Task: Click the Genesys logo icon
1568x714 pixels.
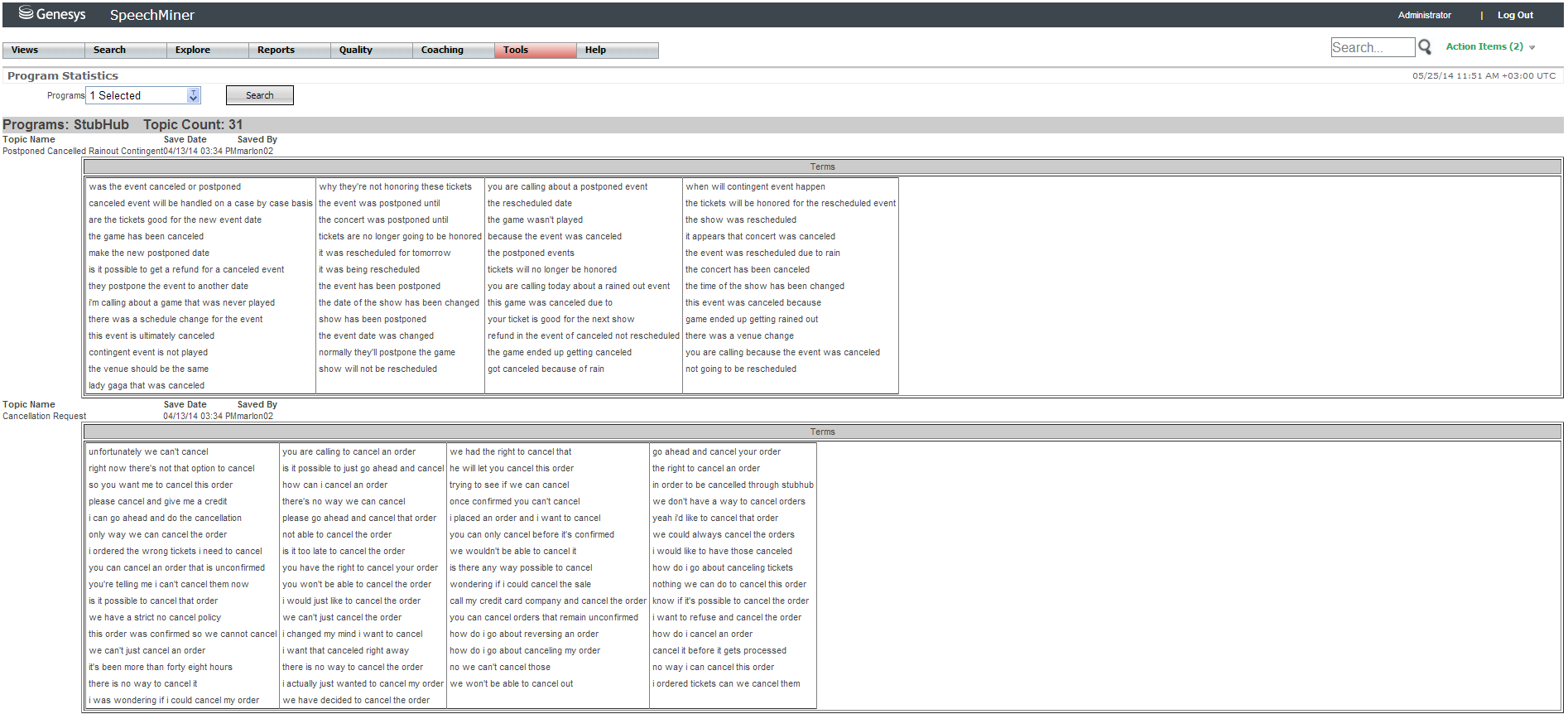Action: point(26,13)
